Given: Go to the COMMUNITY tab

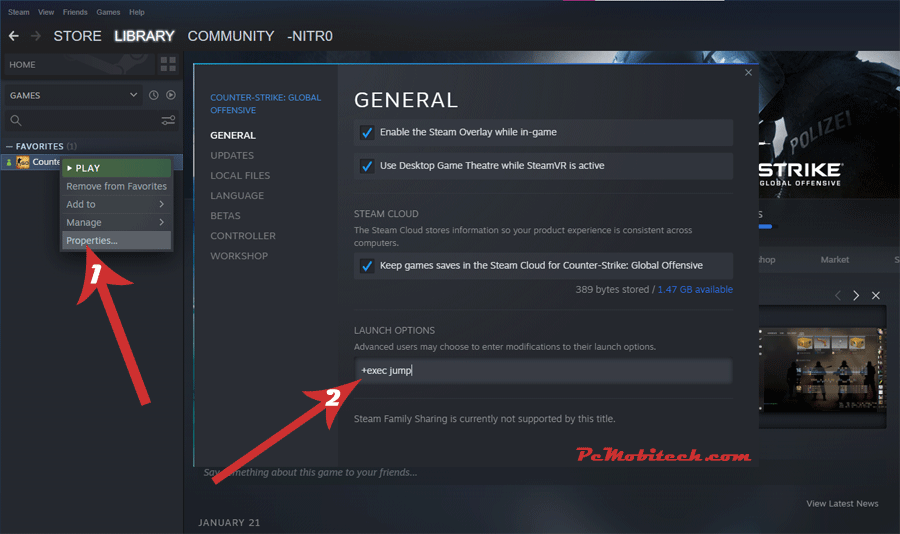Looking at the screenshot, I should click(x=231, y=36).
